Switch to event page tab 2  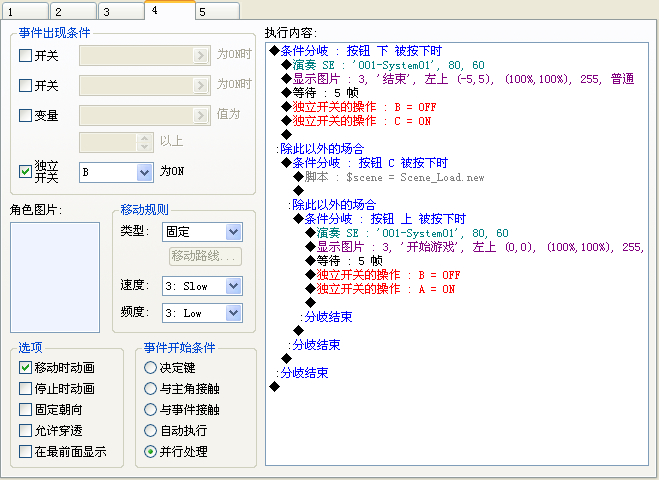pos(73,11)
